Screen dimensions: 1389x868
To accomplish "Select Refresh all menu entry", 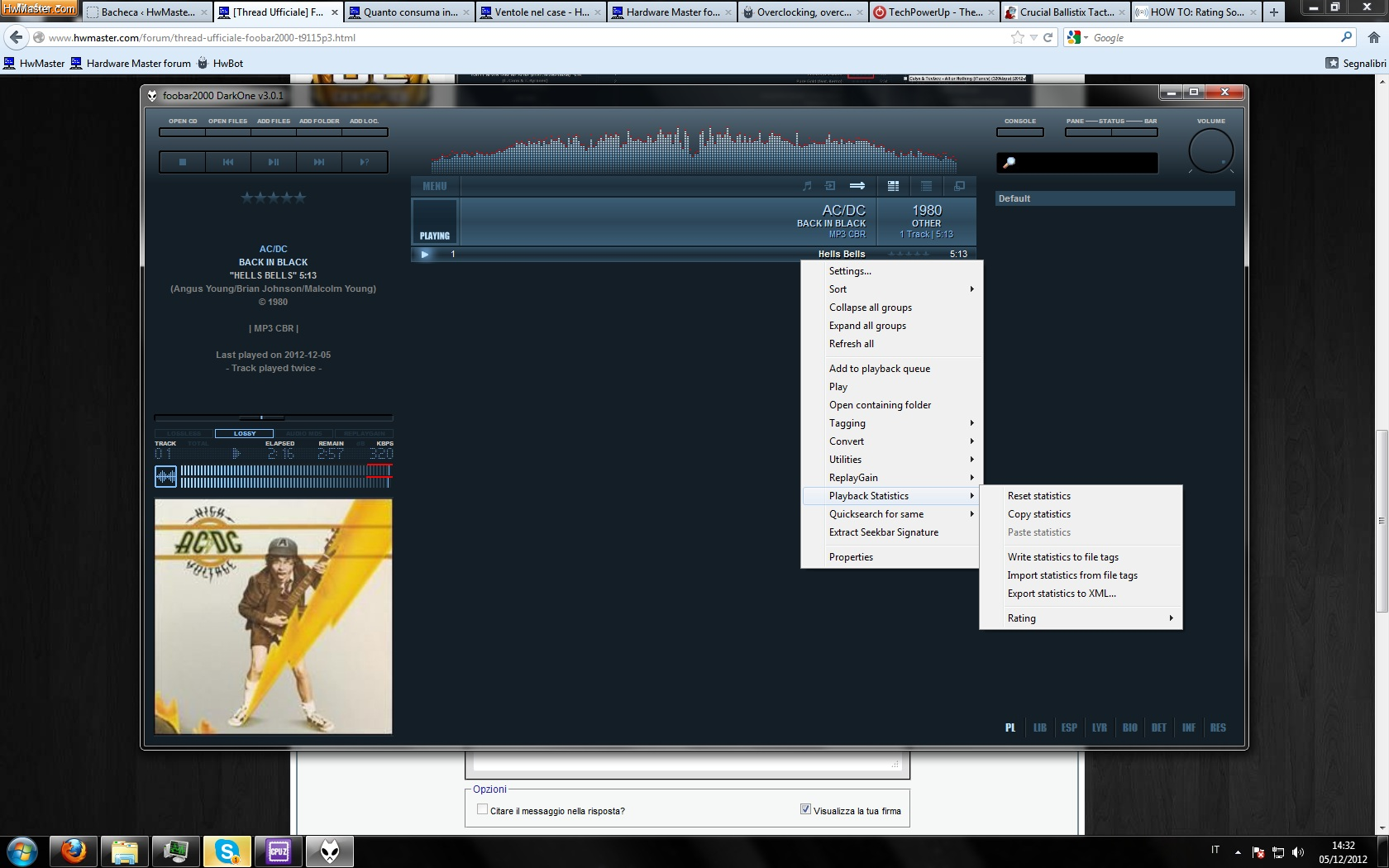I will tap(891, 344).
